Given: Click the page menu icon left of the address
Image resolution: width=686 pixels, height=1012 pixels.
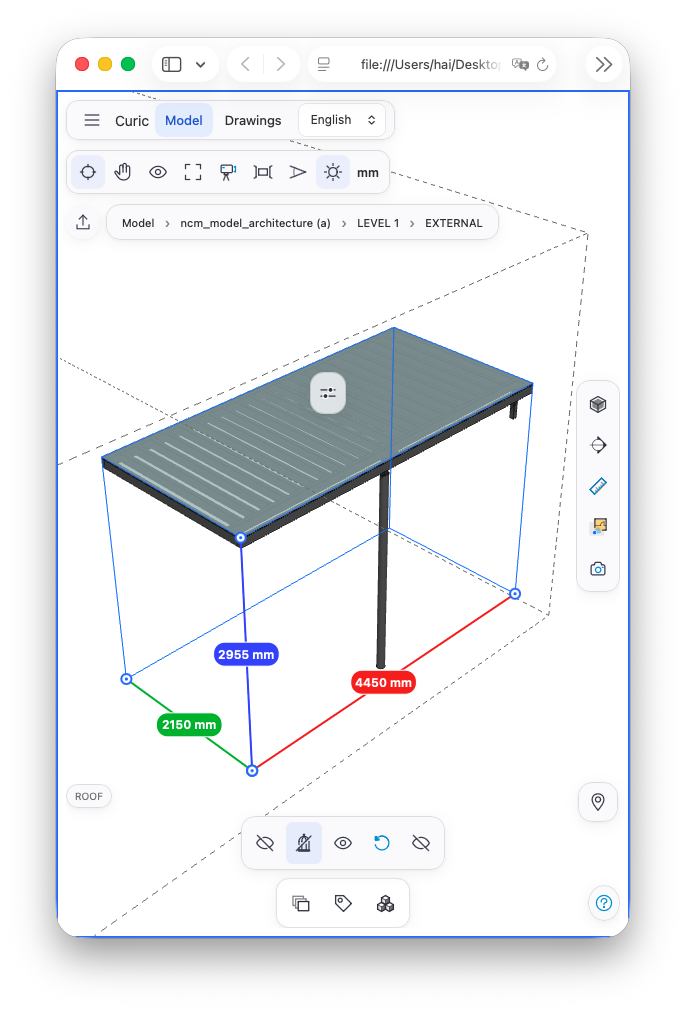Looking at the screenshot, I should click(x=324, y=65).
